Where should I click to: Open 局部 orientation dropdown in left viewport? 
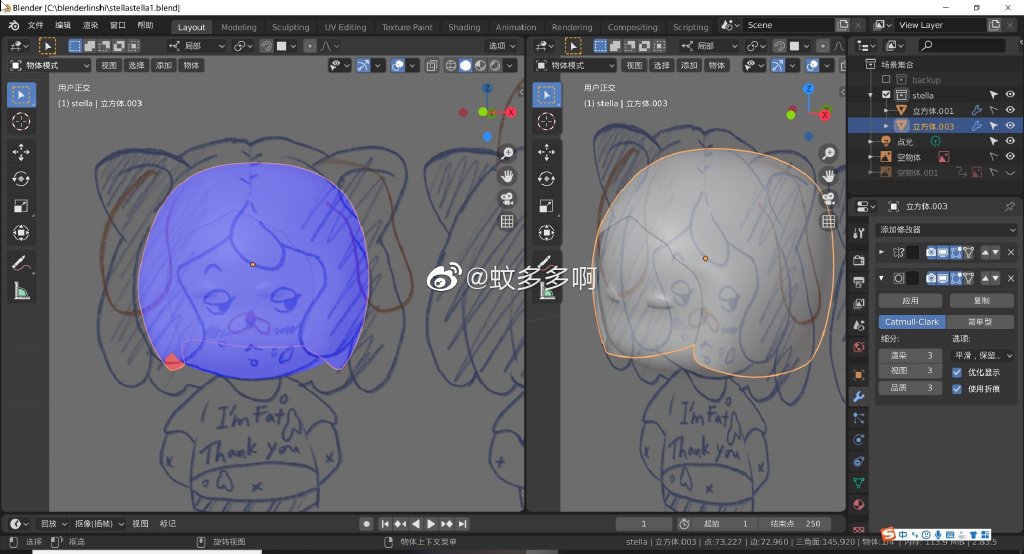pyautogui.click(x=196, y=46)
